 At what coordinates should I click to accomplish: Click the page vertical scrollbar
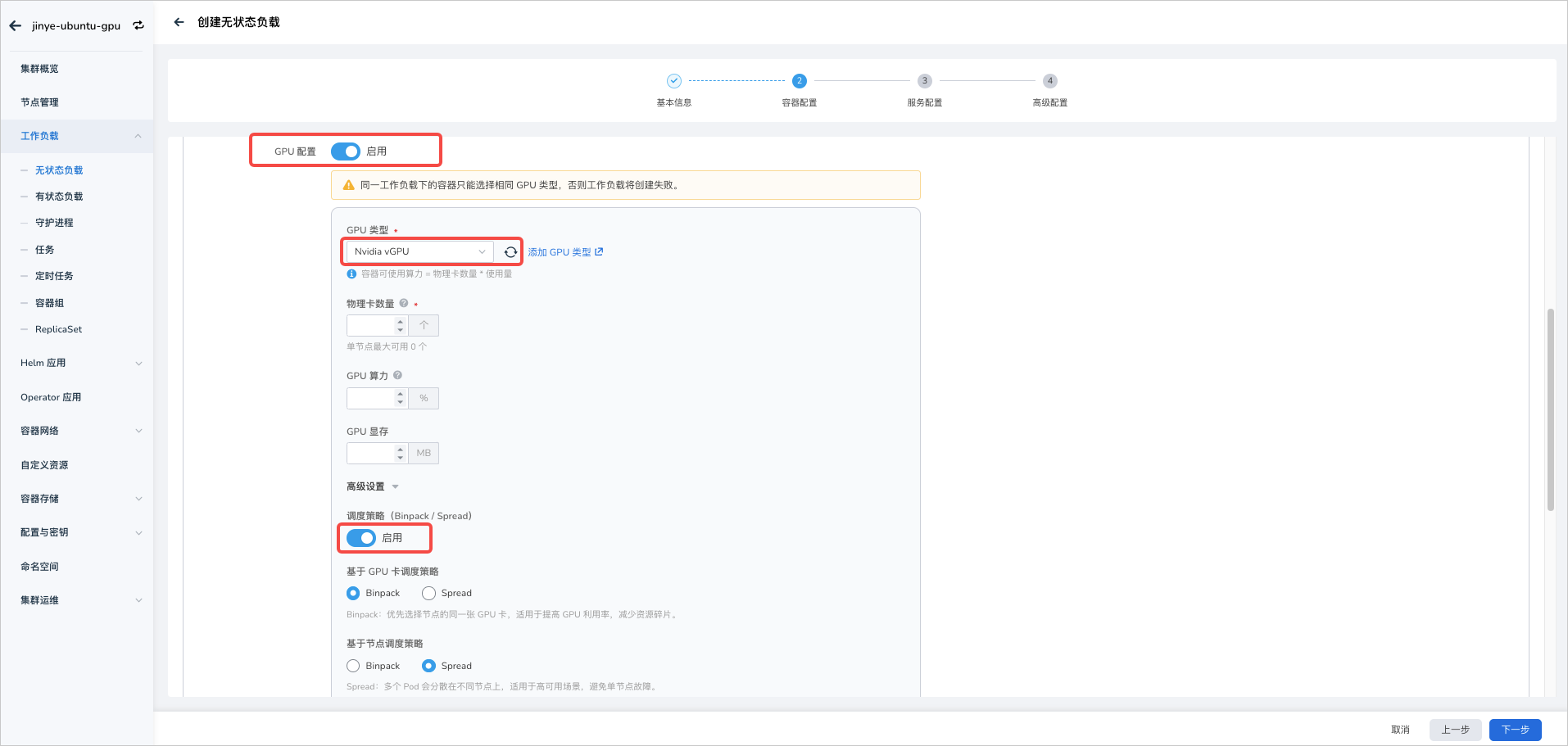pos(1550,409)
